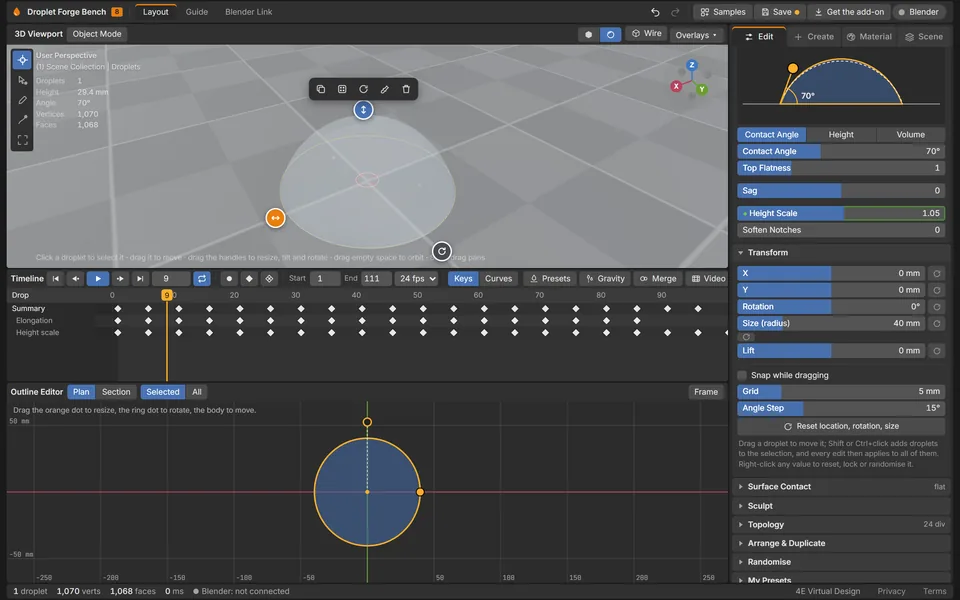The width and height of the screenshot is (960, 600).
Task: Reset the Rotation transform value
Action: click(937, 307)
